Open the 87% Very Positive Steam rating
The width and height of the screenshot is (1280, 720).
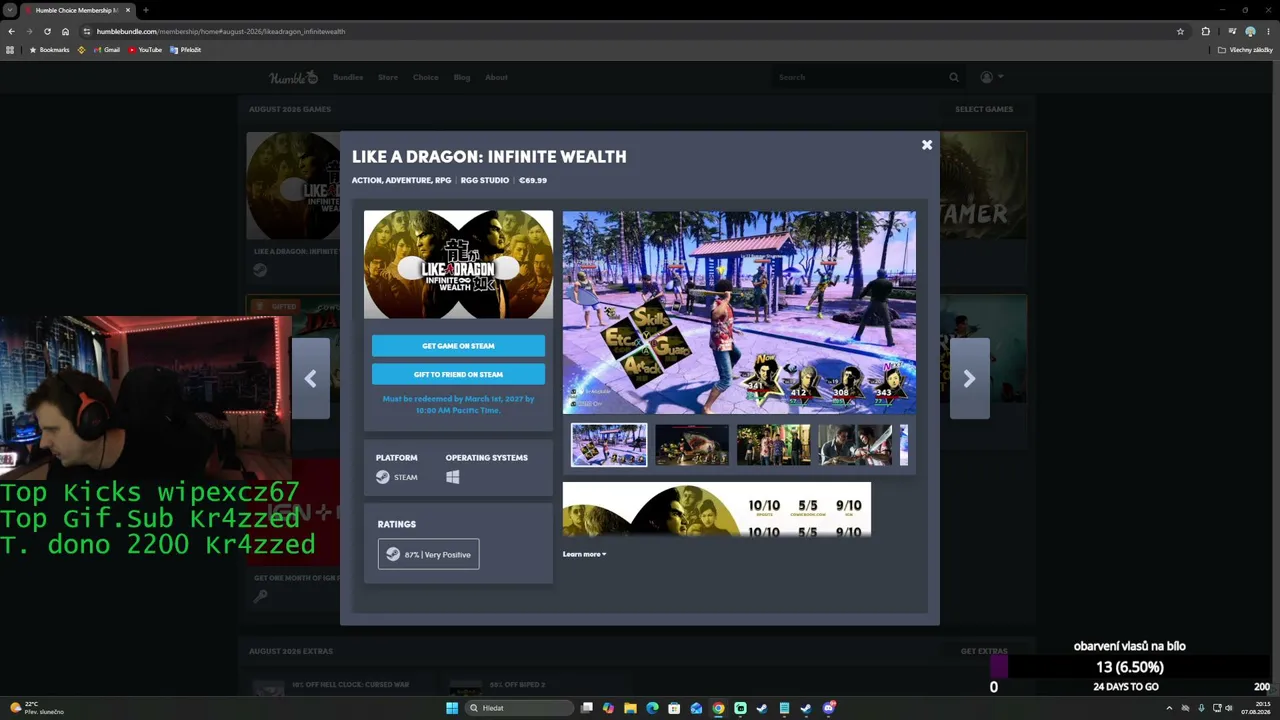pyautogui.click(x=428, y=554)
